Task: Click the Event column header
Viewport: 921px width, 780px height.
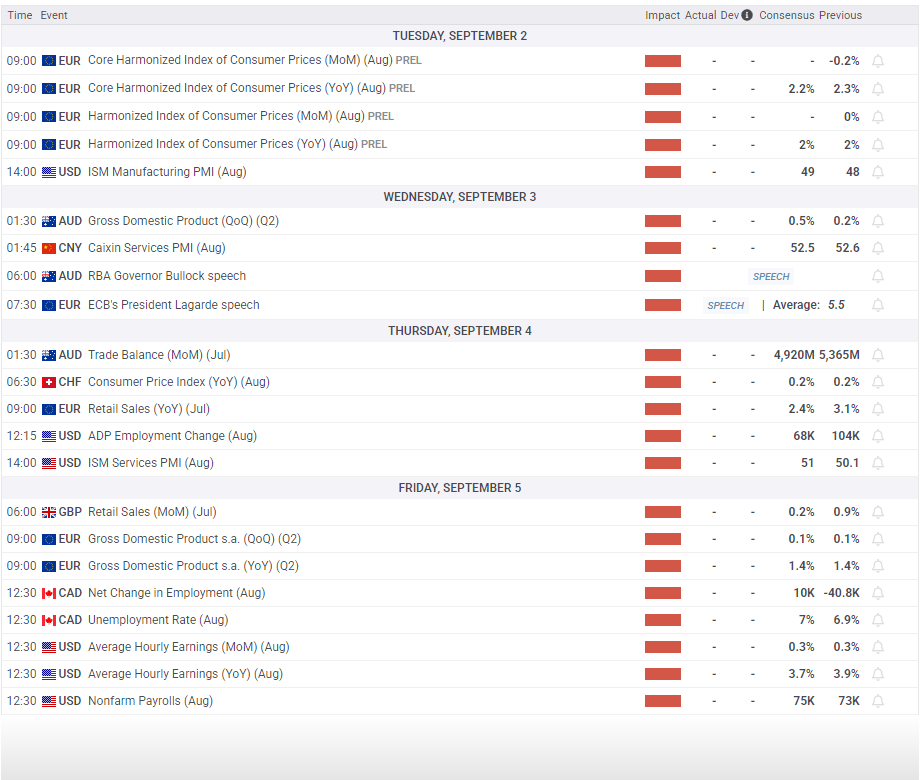Action: [53, 15]
